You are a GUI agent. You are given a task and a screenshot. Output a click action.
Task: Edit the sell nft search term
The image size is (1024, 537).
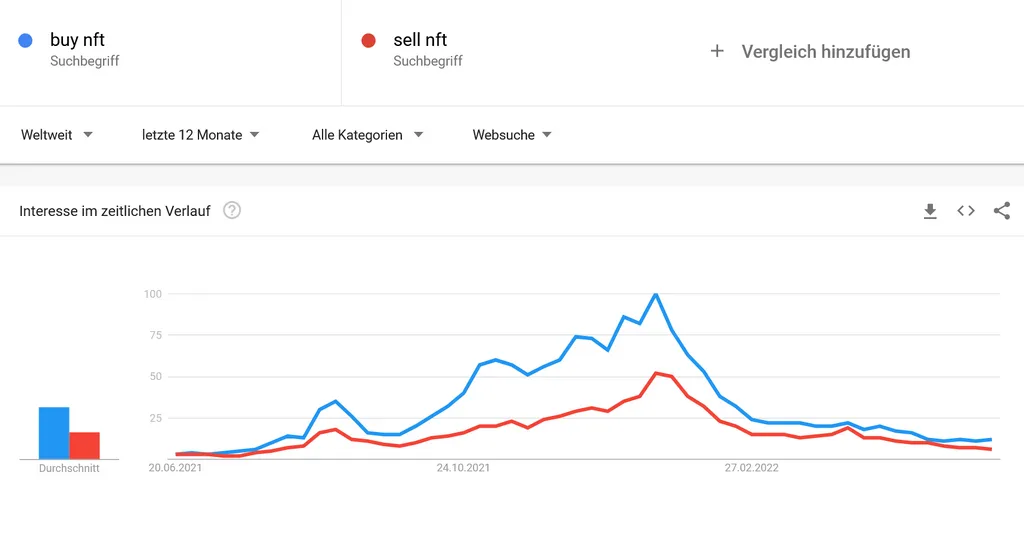420,41
